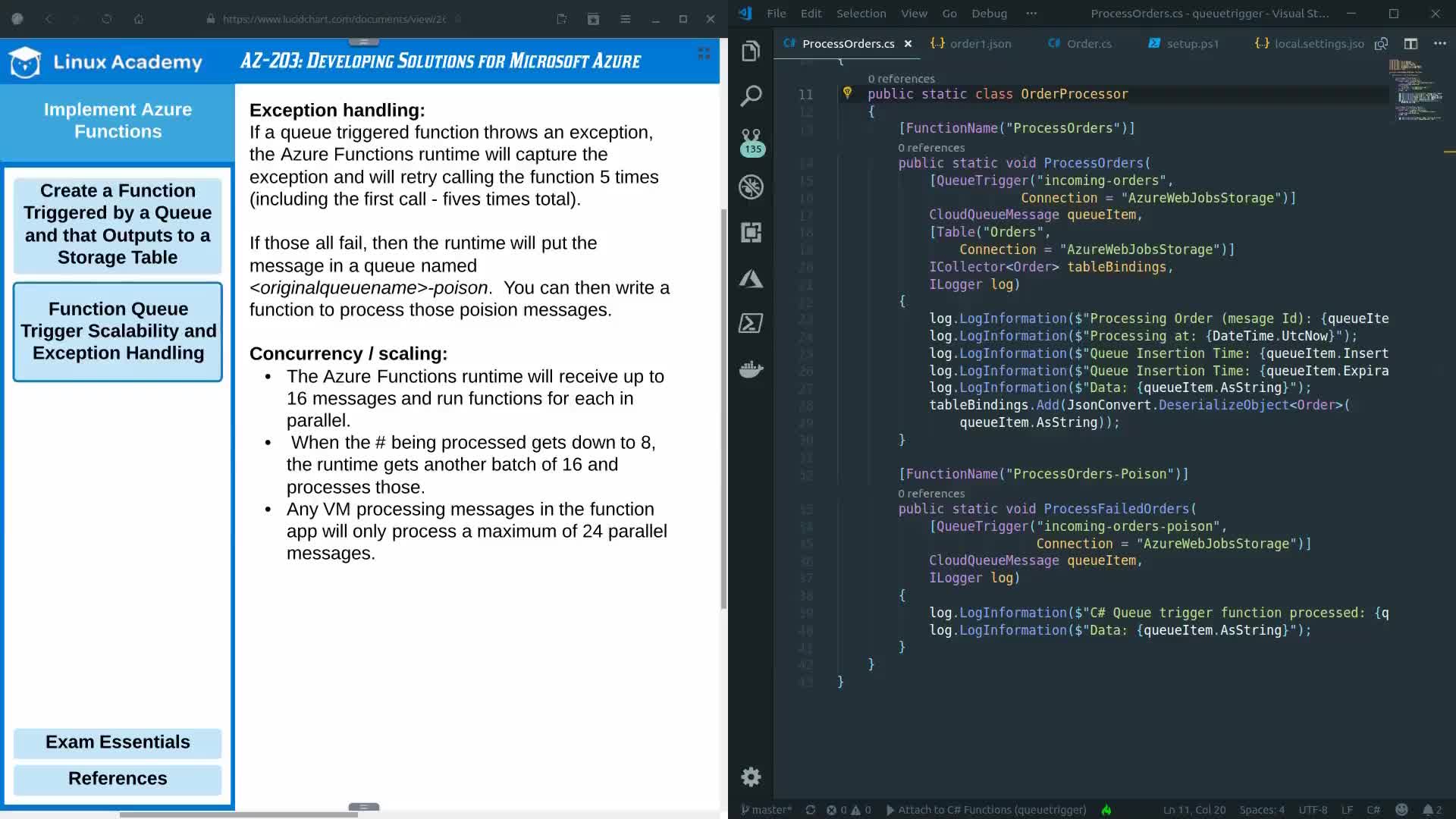
Task: Open the Search view in activity bar
Action: pos(751,96)
